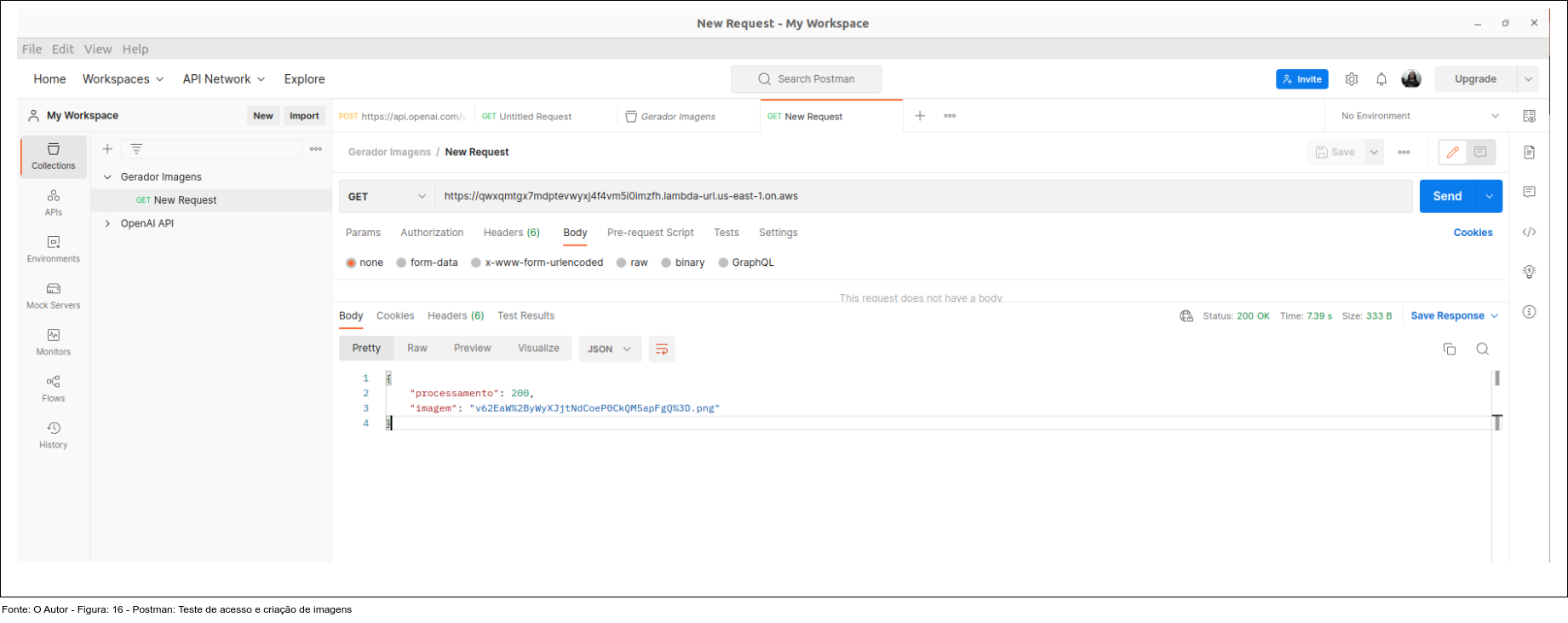Open tab bar more options

pos(950,116)
